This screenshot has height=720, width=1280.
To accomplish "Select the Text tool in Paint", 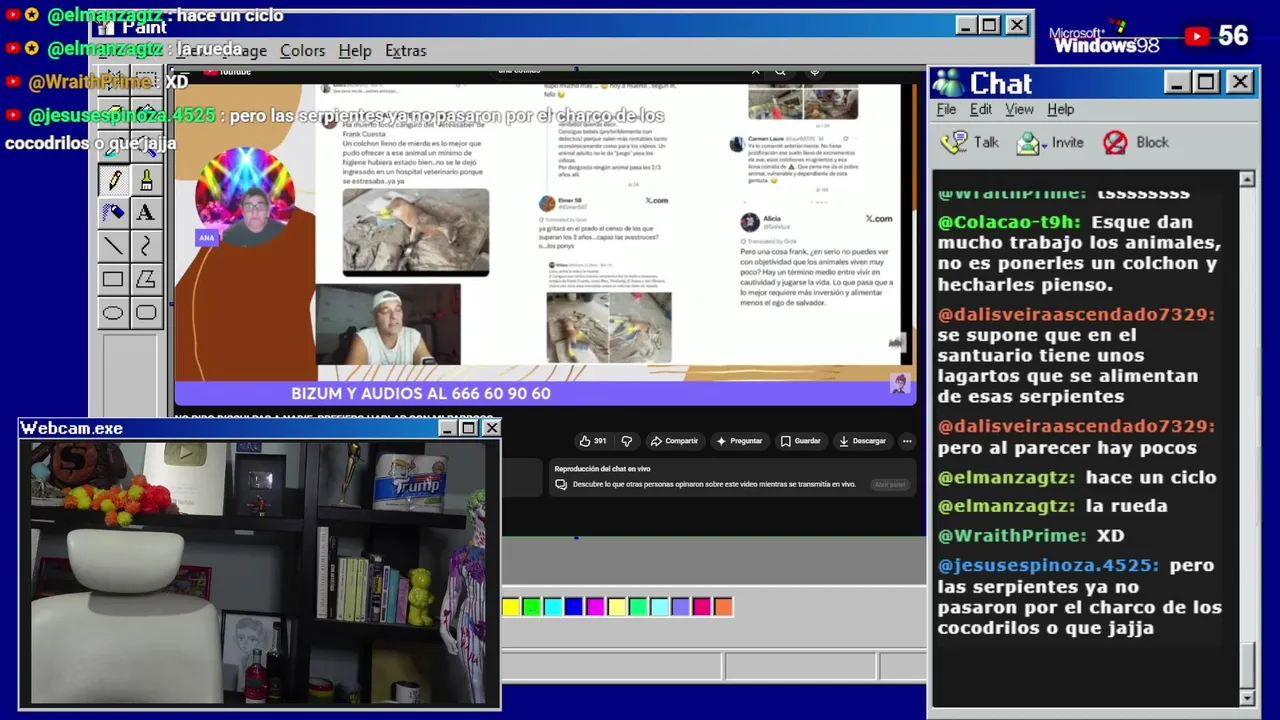I will coord(146,212).
